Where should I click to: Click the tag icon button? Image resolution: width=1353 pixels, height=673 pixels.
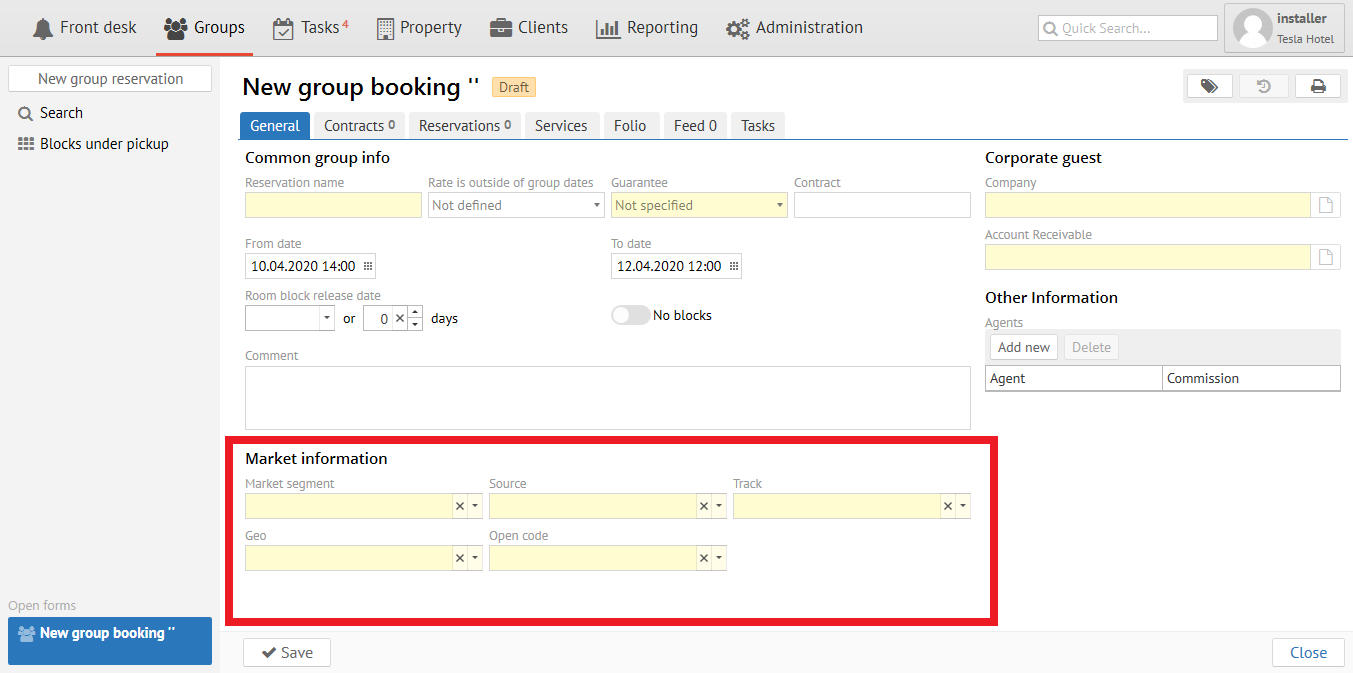pyautogui.click(x=1209, y=87)
